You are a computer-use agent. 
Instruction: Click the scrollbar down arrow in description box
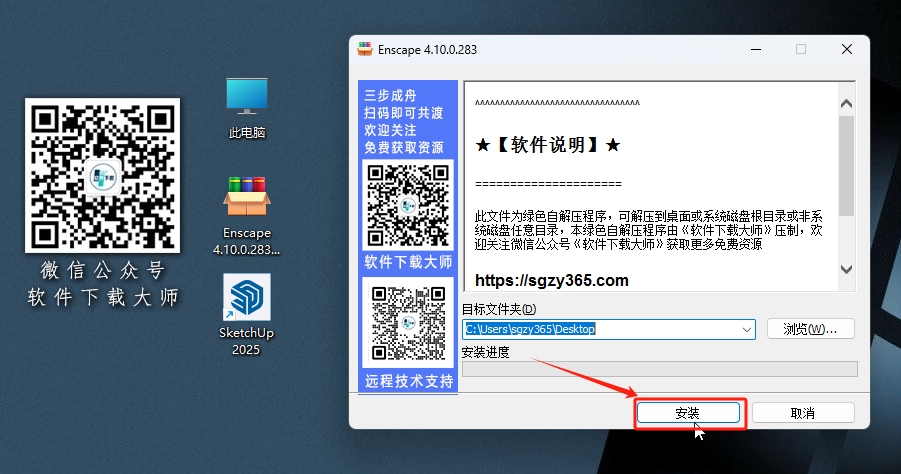coord(846,269)
